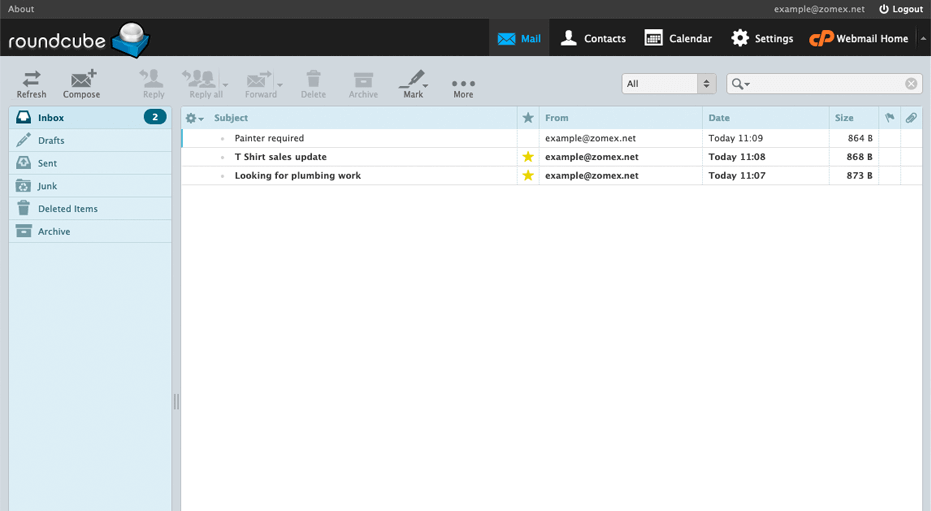The height and width of the screenshot is (511, 931).
Task: Switch to the Contacts tab
Action: coord(593,39)
